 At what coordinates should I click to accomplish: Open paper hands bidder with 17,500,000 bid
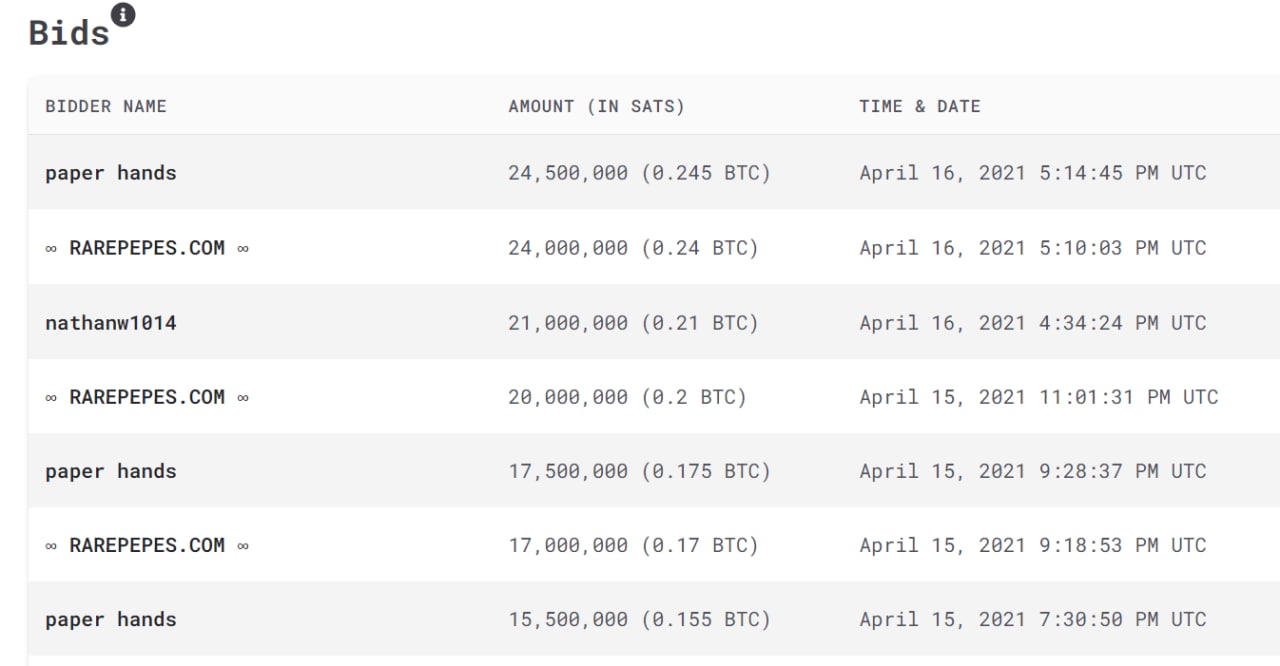coord(111,471)
